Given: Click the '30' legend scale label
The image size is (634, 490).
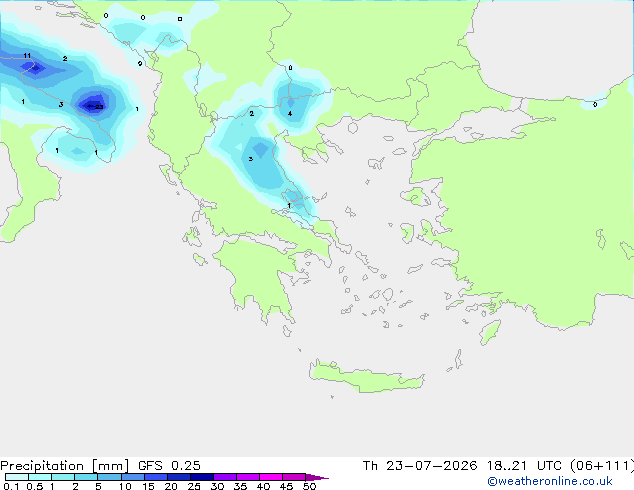Looking at the screenshot, I should pos(217,486).
